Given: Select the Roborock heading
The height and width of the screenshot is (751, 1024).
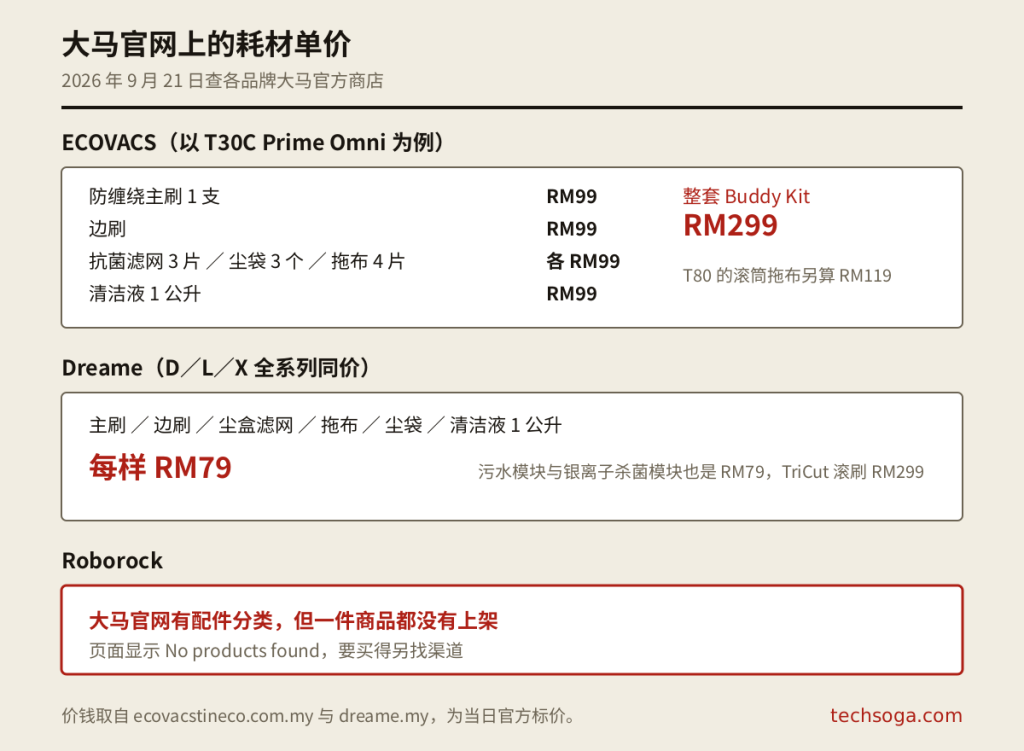Looking at the screenshot, I should (x=112, y=560).
